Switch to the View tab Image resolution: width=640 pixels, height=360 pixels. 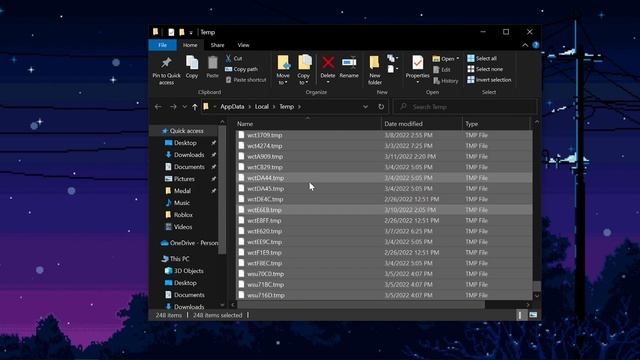coord(243,45)
